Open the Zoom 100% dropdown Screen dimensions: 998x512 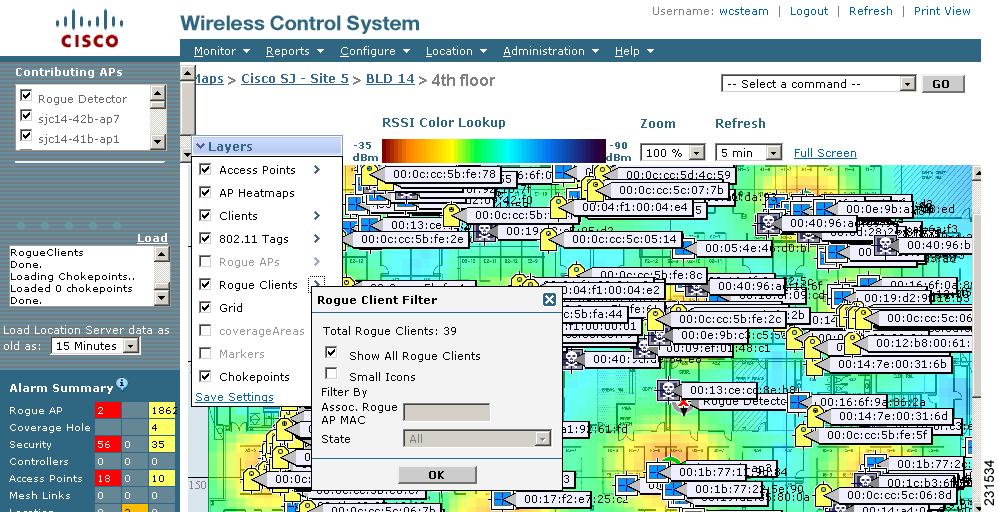point(673,153)
